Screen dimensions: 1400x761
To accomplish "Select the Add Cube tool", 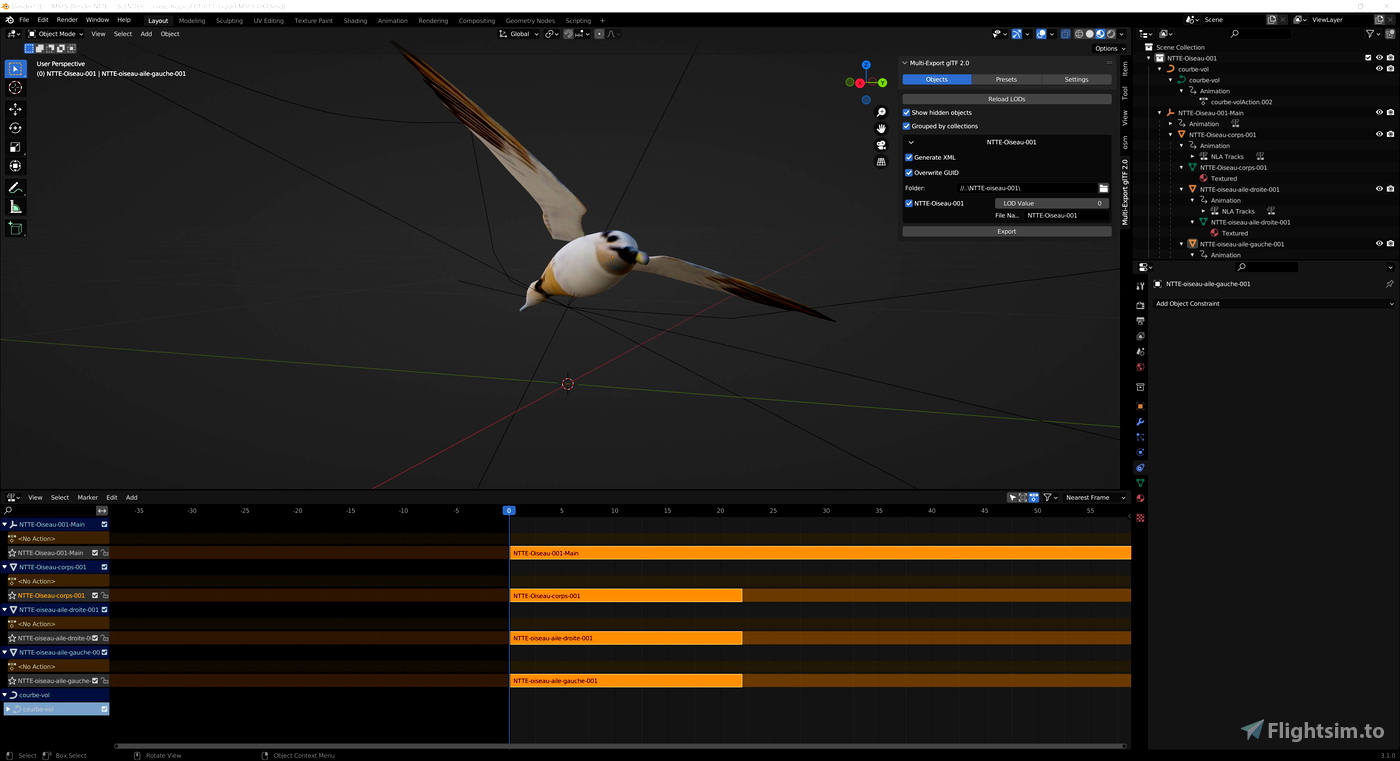I will click(15, 229).
